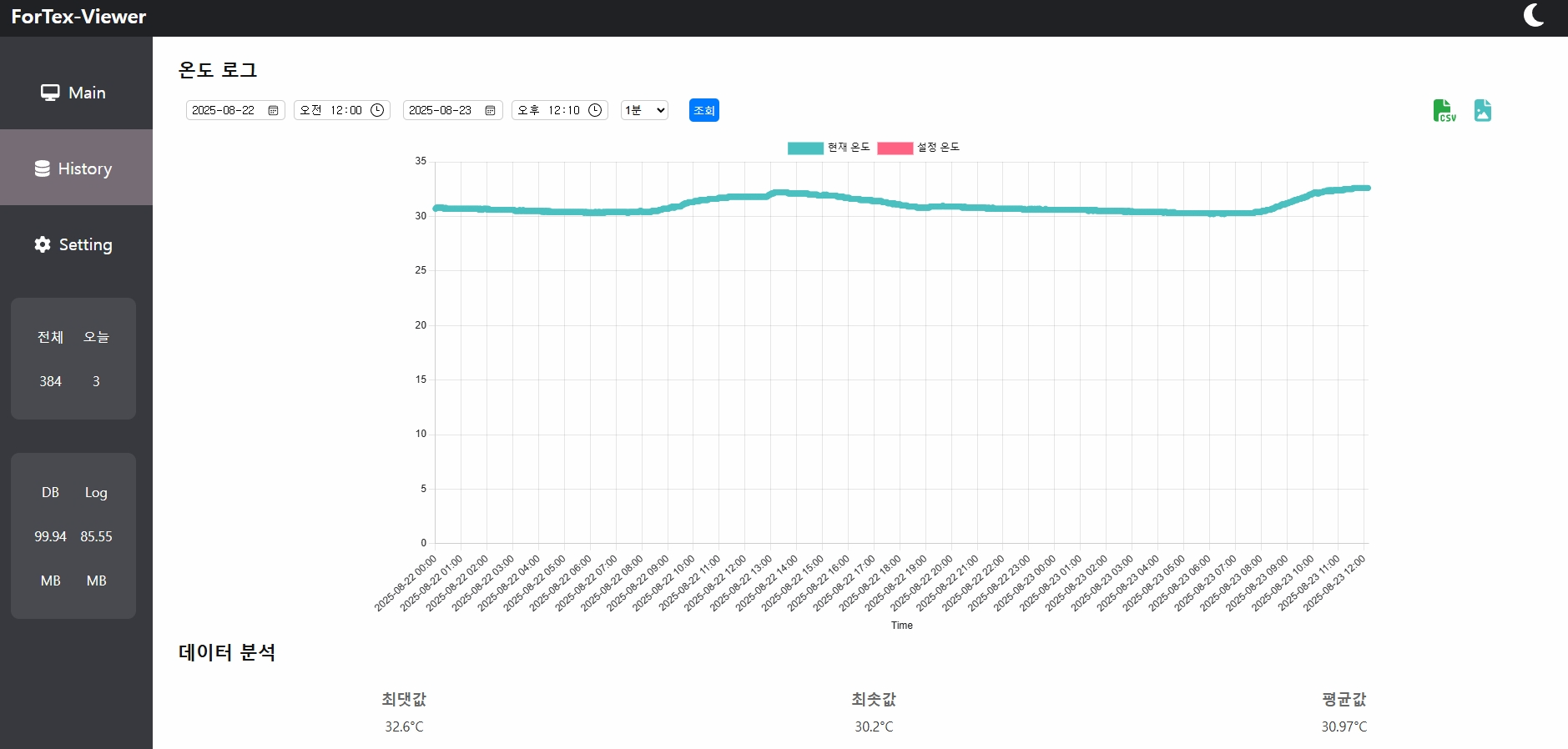Screen dimensions: 1568x749
Task: Click the ForTex-Viewer title link
Action: (x=78, y=17)
